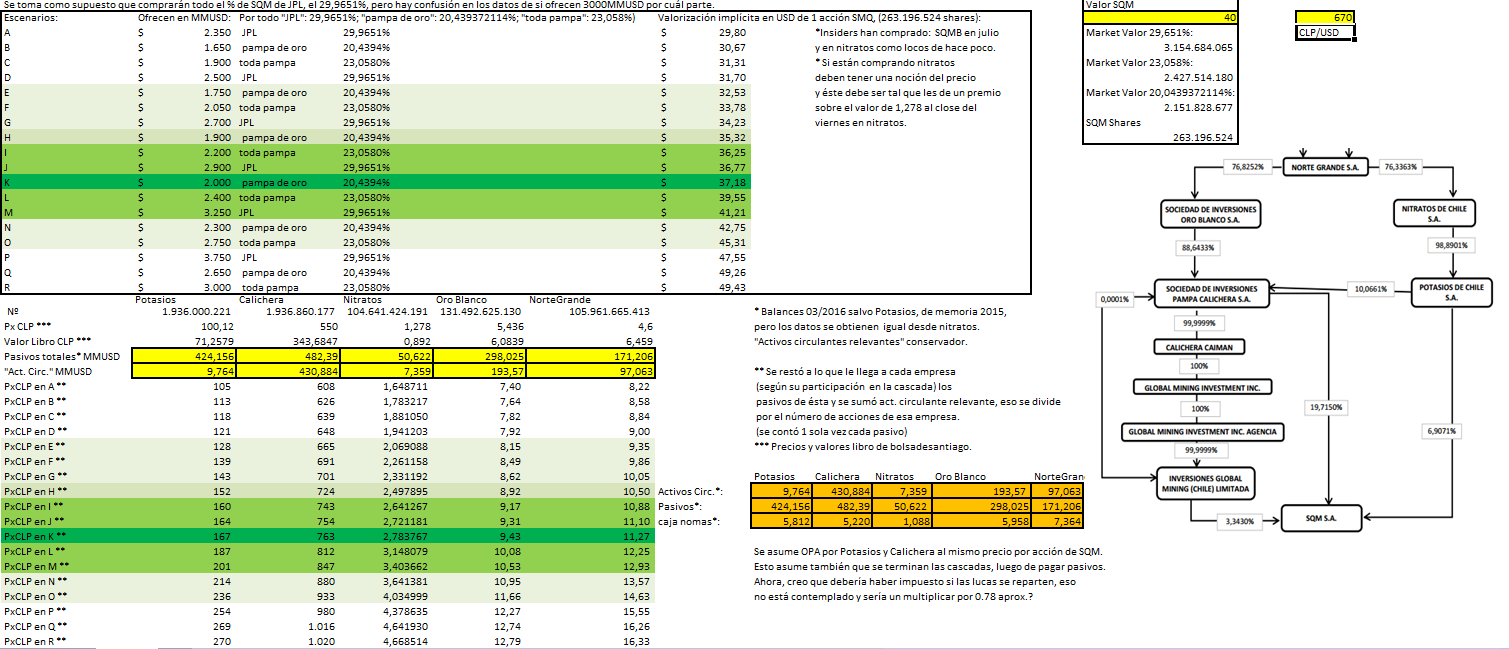1509x649 pixels.
Task: Click the Global Mining Investment Inc. Agencia box
Action: point(1204,432)
